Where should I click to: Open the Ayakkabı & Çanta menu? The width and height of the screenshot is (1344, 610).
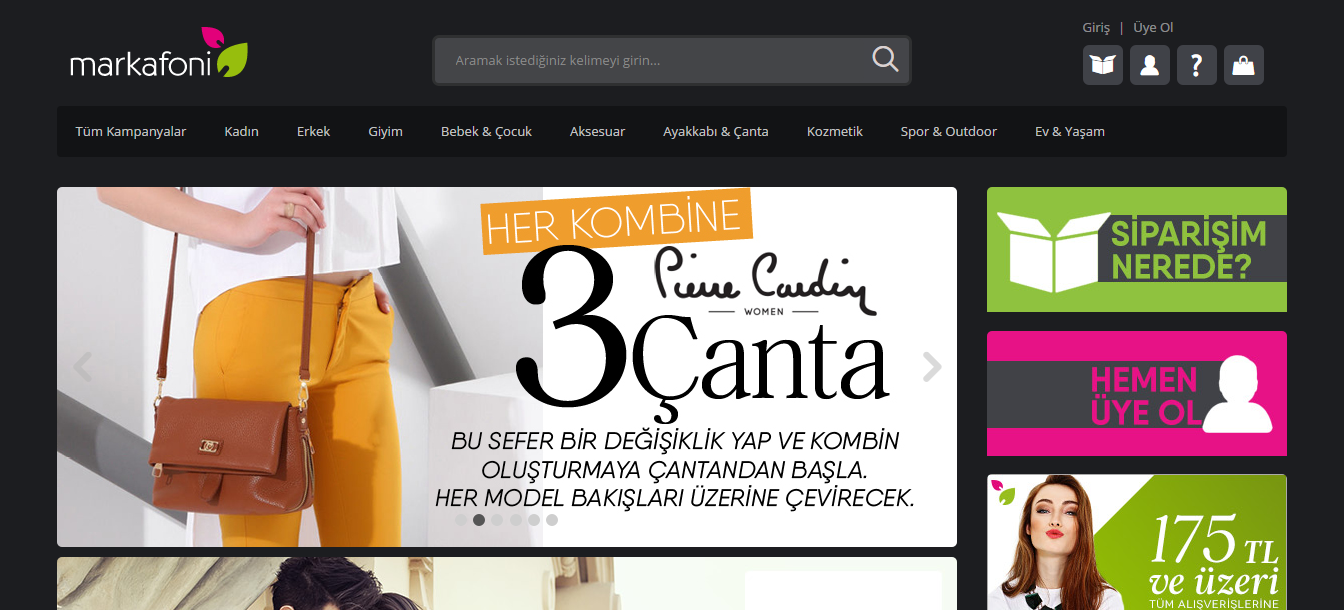click(x=716, y=131)
